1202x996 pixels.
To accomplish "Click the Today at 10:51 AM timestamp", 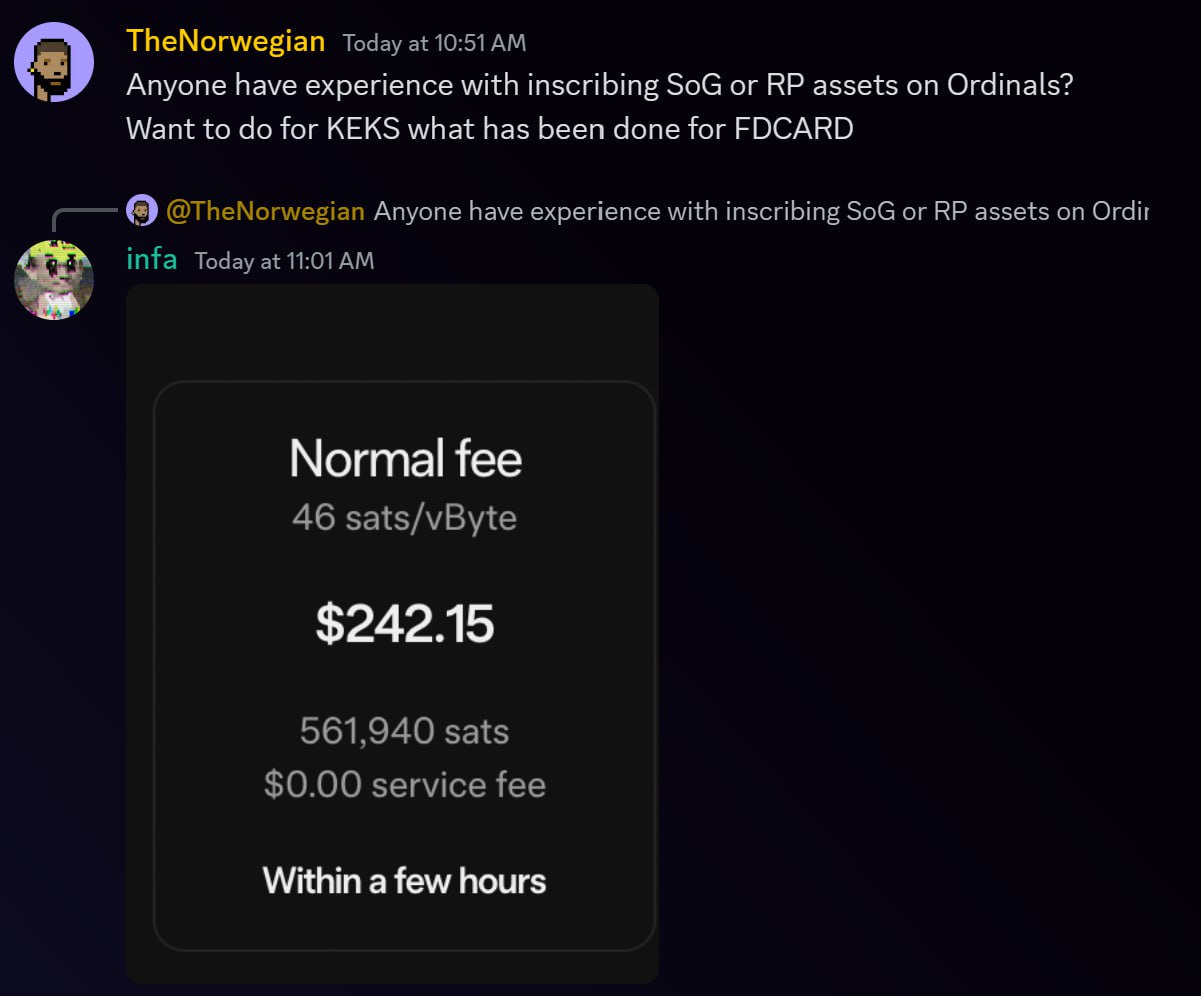I will pos(434,43).
